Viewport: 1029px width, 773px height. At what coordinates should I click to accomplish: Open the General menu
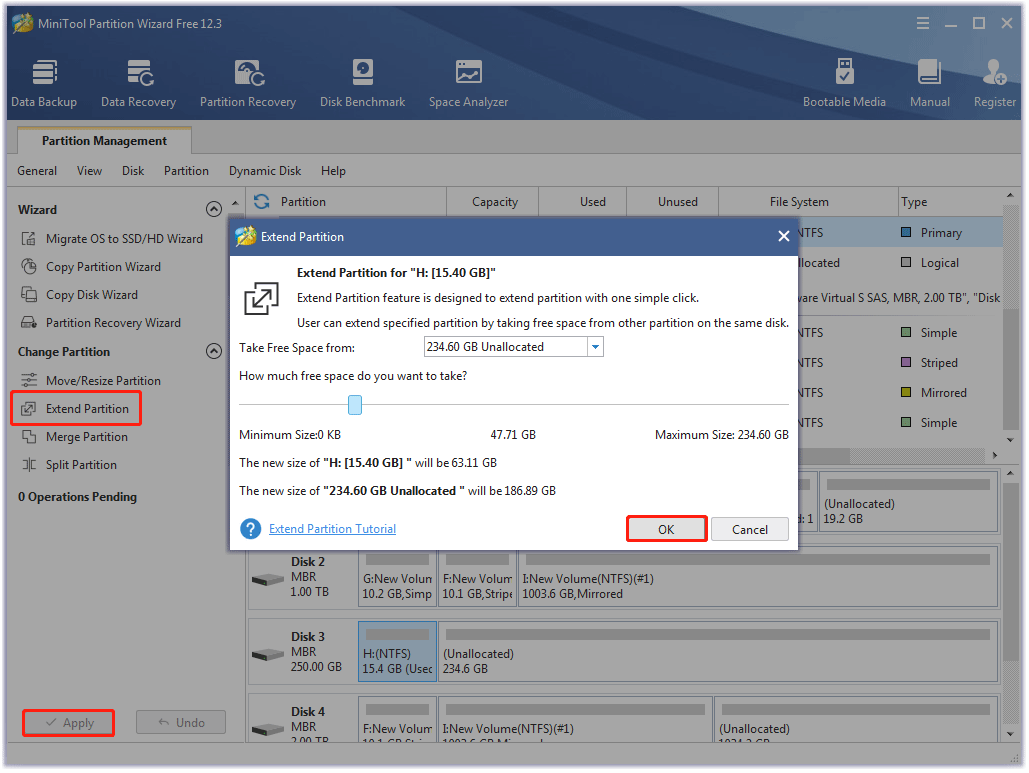click(37, 171)
